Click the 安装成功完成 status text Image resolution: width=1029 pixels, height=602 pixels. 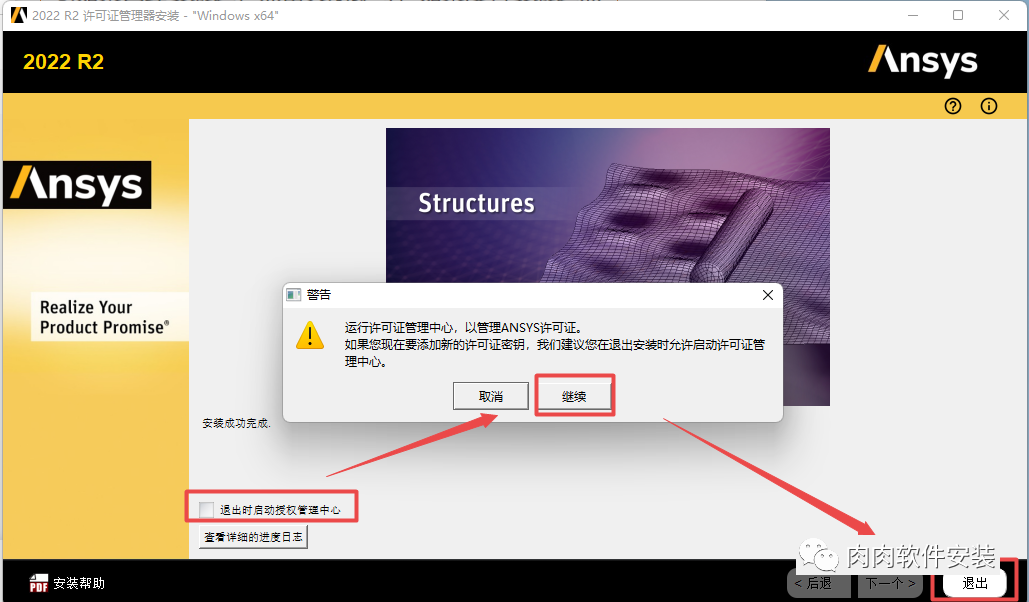tap(236, 423)
